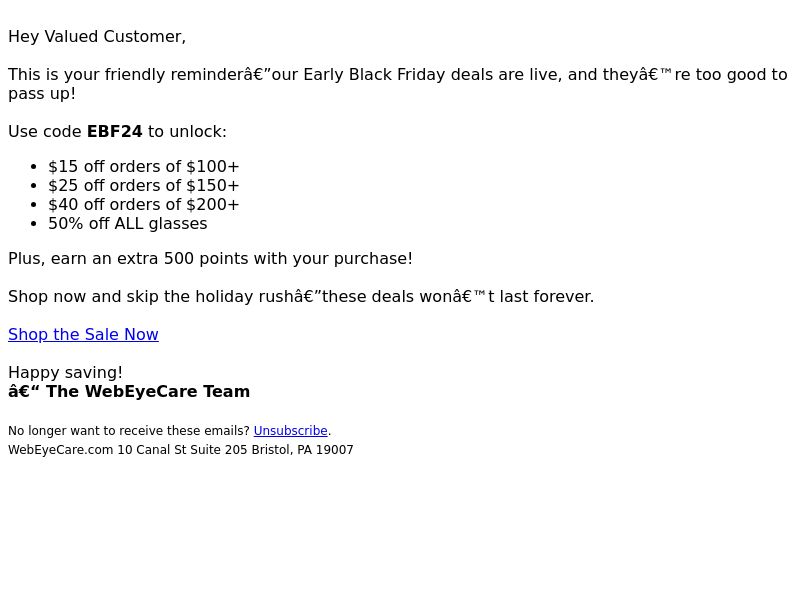
Task: Click the words Use code
Action: tap(45, 132)
